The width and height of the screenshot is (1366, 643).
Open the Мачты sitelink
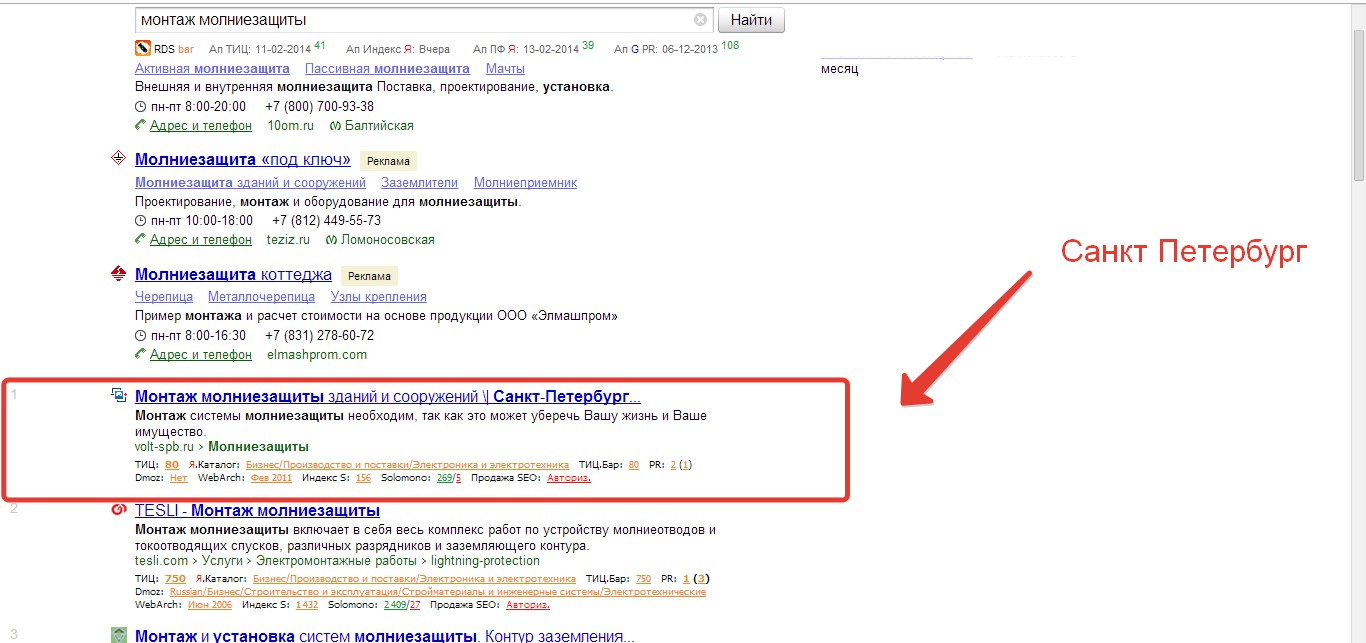505,68
